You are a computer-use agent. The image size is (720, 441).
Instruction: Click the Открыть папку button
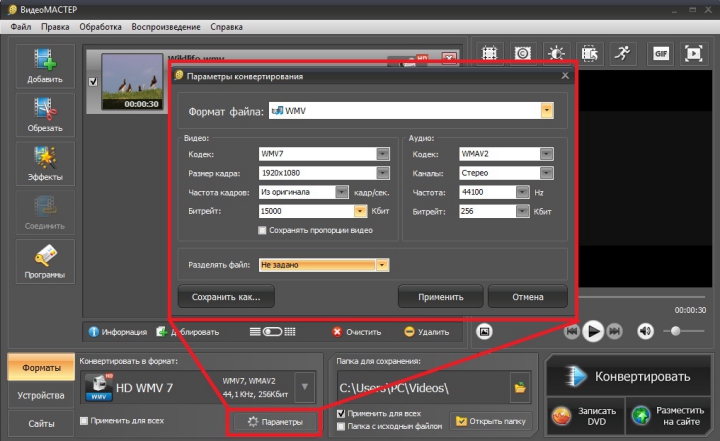[491, 421]
